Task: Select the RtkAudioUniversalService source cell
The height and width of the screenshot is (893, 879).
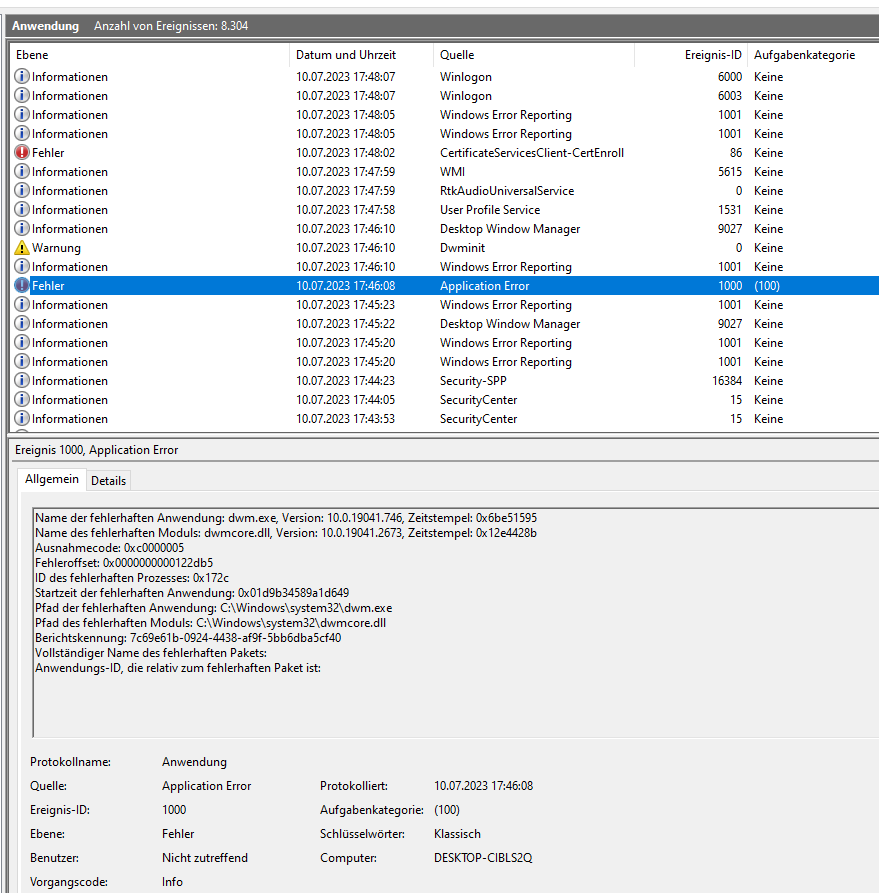Action: [x=506, y=191]
